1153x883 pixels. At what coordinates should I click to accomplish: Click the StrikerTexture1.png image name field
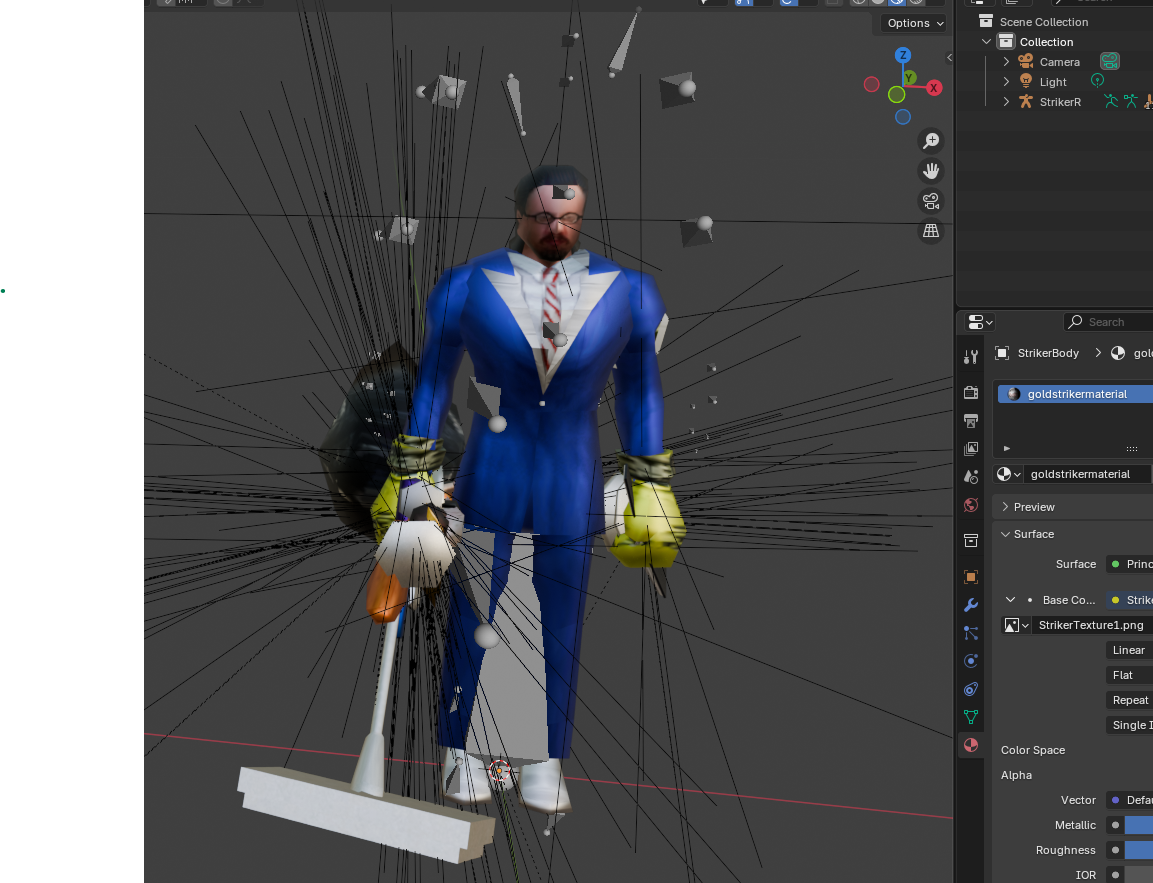[1092, 625]
